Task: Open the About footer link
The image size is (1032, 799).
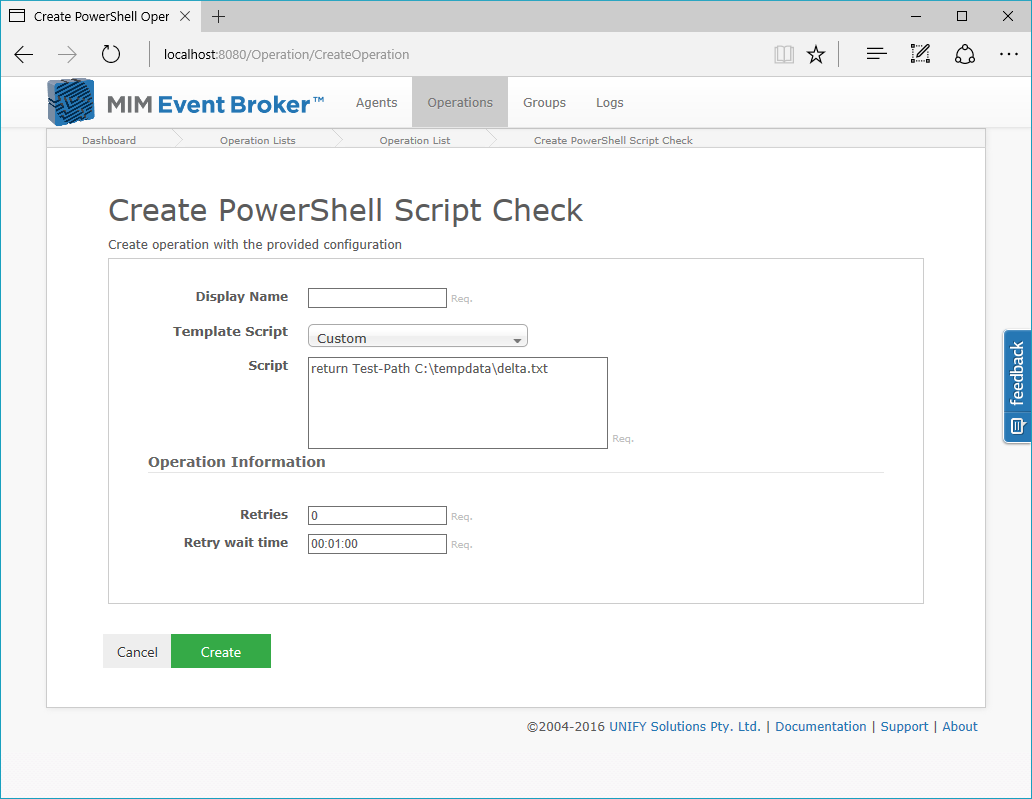Action: point(960,727)
